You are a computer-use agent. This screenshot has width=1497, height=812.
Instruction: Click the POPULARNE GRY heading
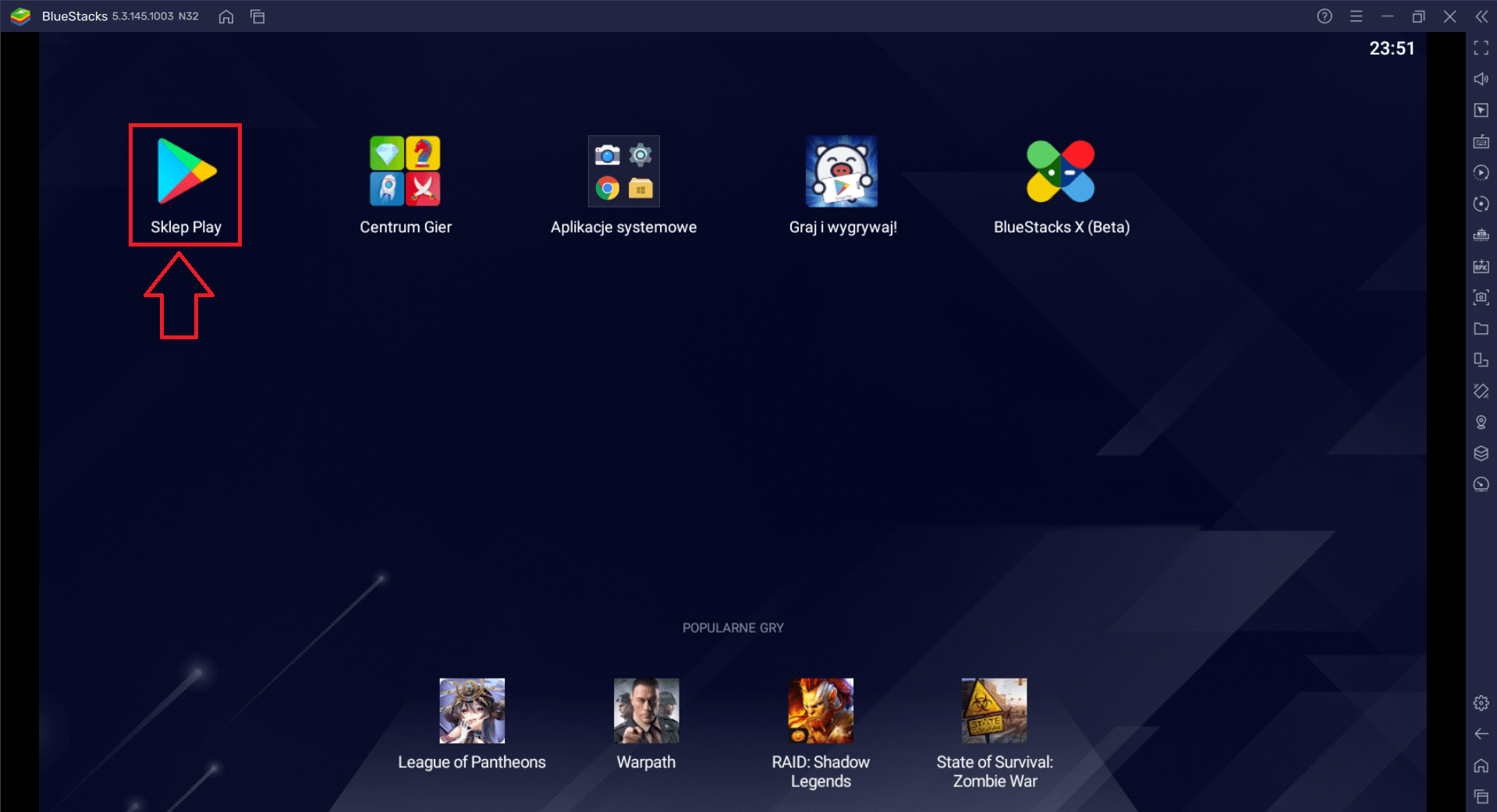click(x=733, y=628)
